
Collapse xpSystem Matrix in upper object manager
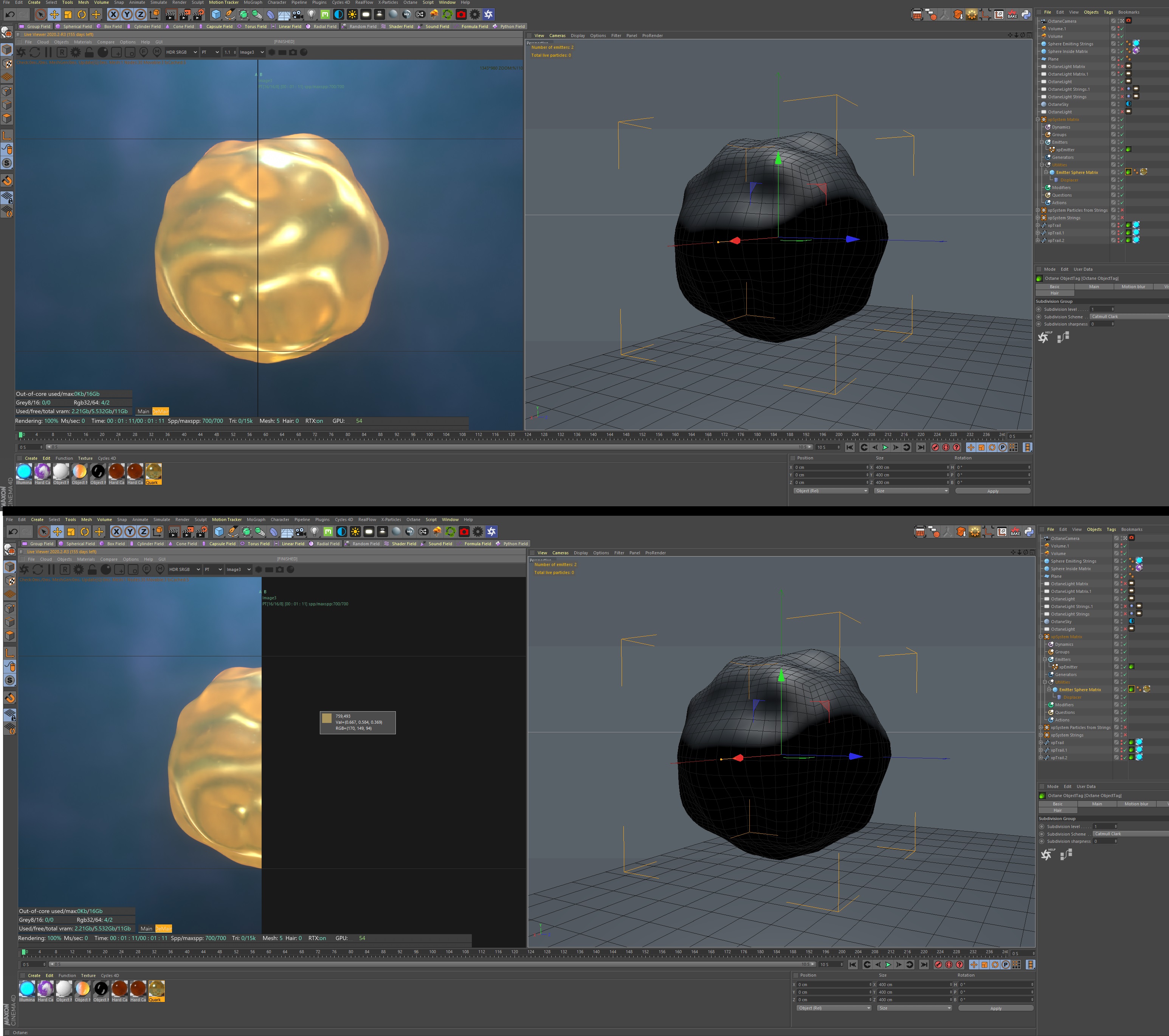[1037, 119]
